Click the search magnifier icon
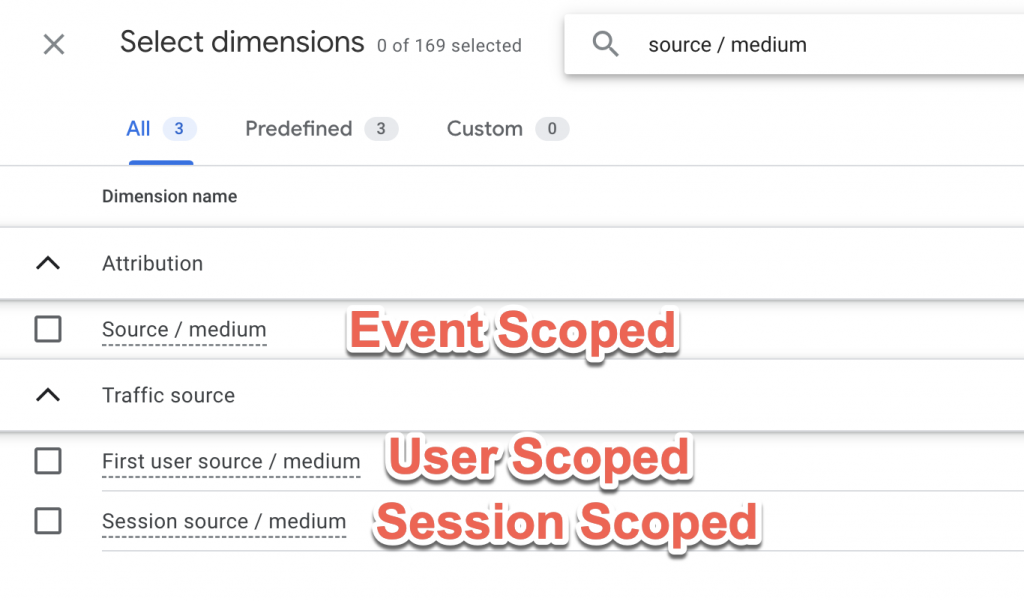This screenshot has height=601, width=1024. pyautogui.click(x=605, y=44)
